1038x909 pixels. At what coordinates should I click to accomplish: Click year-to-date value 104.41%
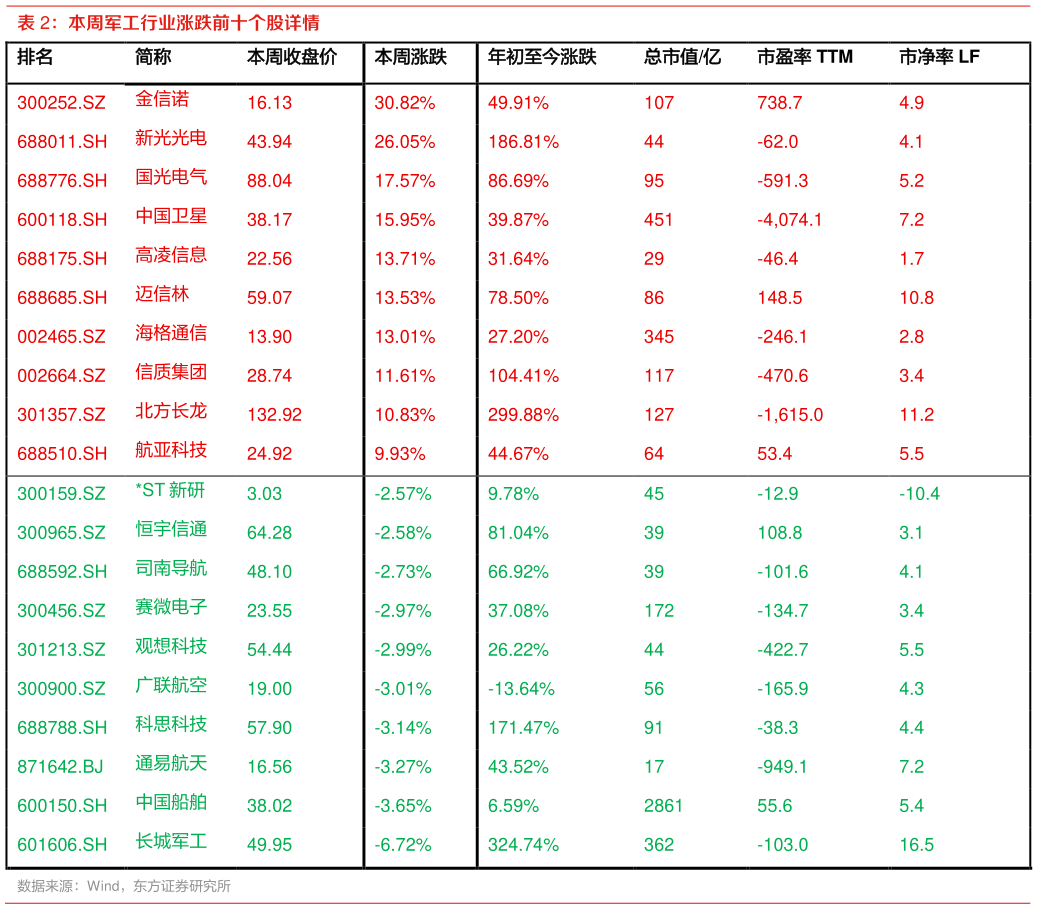(x=523, y=377)
